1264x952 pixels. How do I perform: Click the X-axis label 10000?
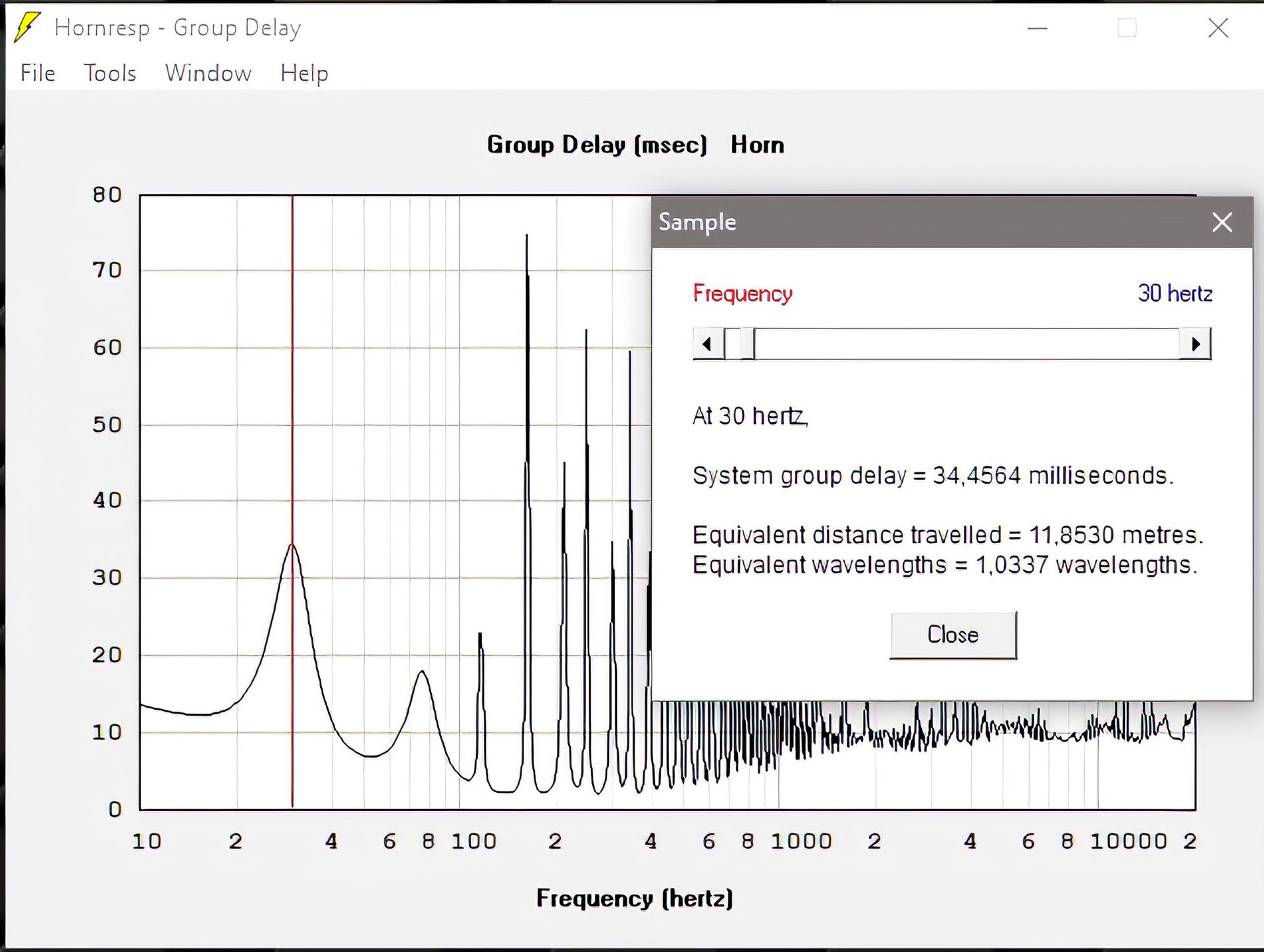[x=1128, y=841]
